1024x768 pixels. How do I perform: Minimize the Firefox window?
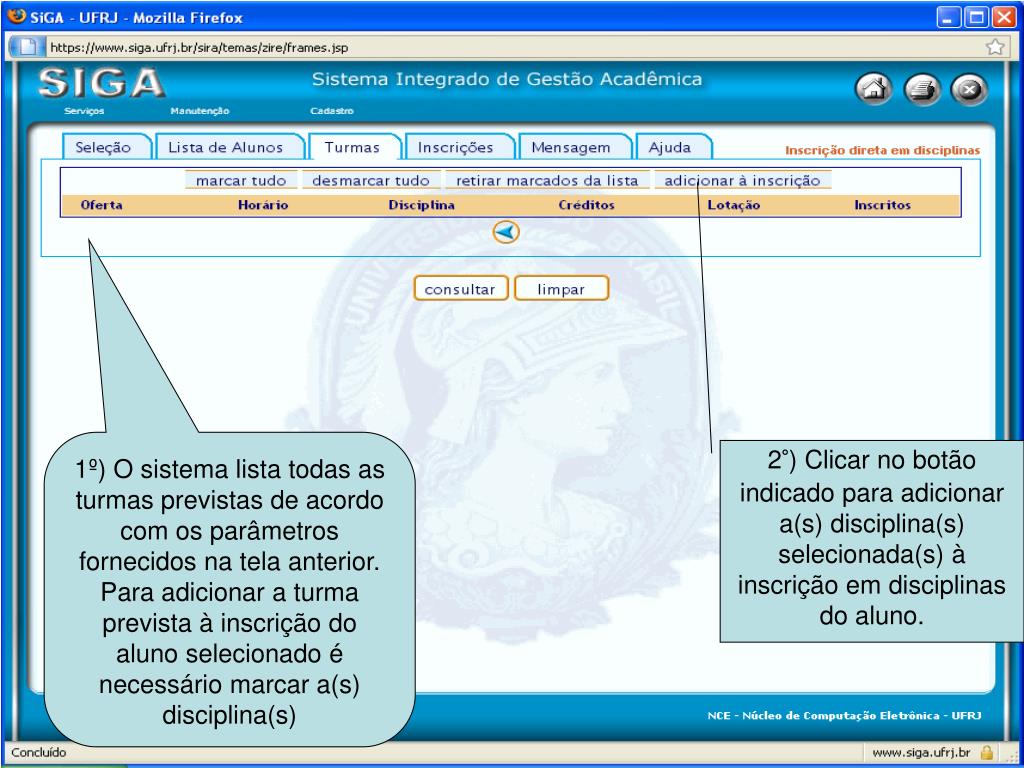pos(949,18)
